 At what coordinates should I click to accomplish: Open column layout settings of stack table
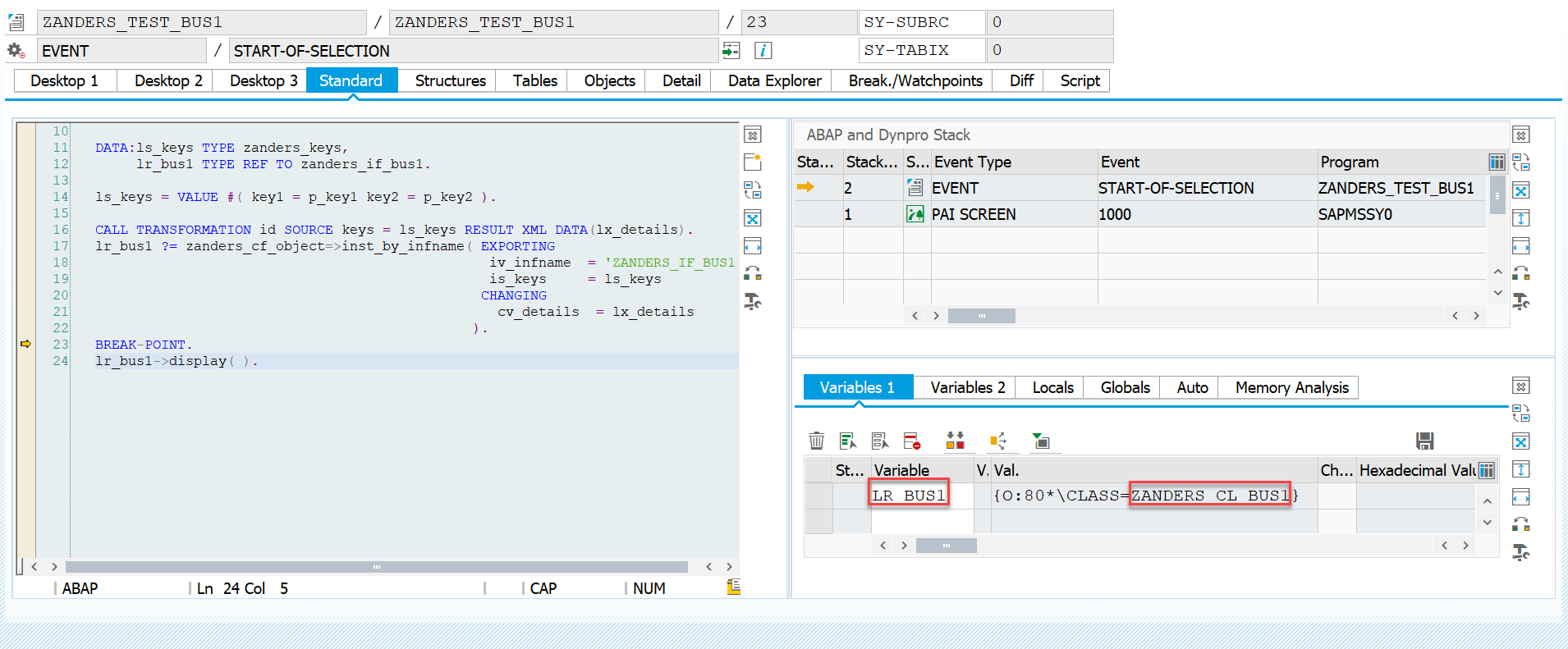[1497, 162]
